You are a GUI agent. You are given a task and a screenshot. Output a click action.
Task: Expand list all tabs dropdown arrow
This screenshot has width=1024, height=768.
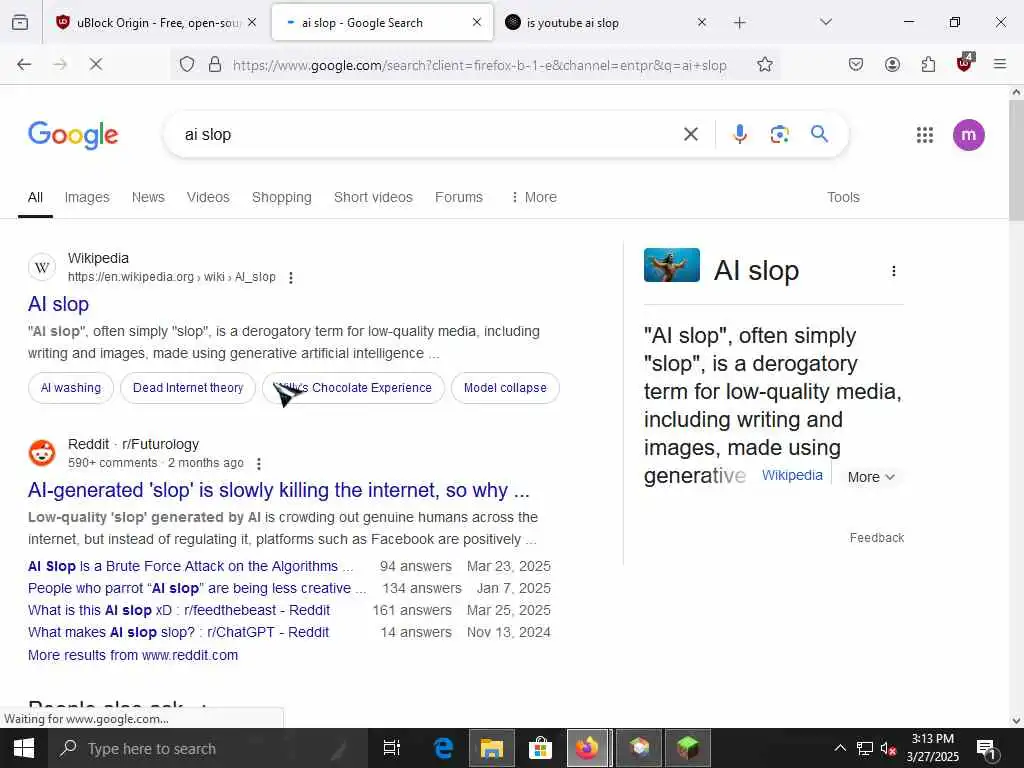point(825,22)
